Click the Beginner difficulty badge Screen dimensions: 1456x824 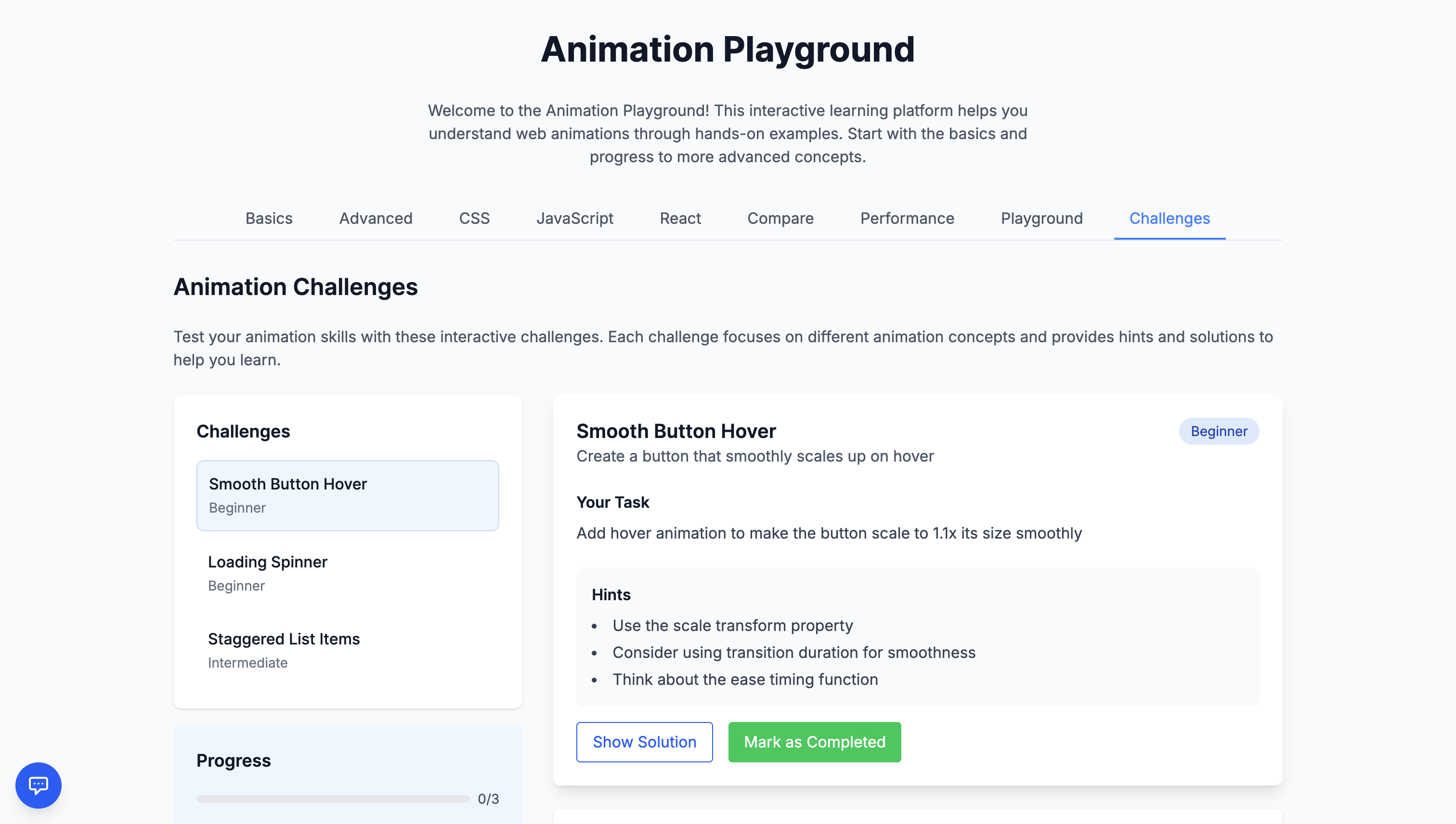1219,431
